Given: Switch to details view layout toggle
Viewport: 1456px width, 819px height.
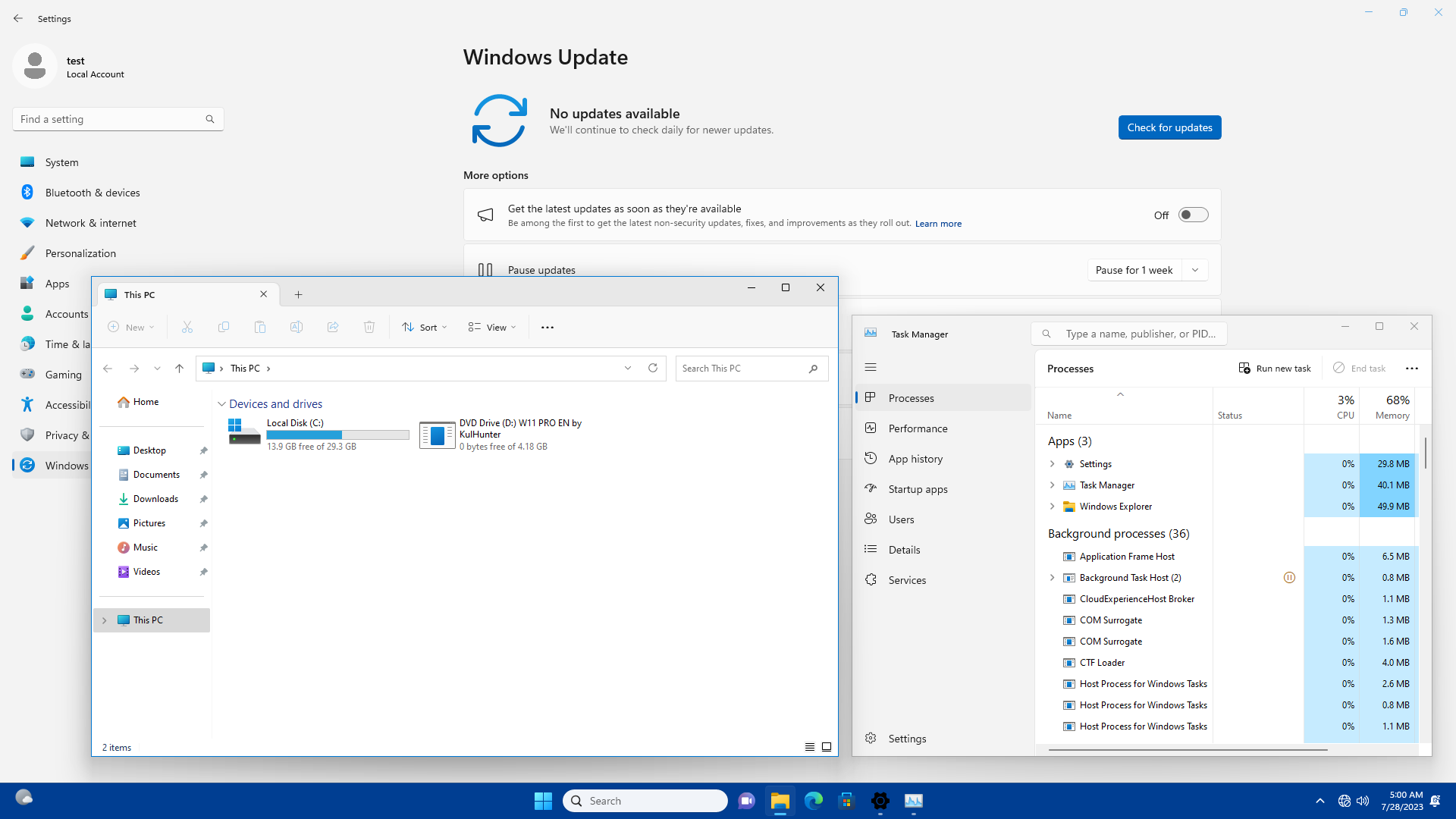Looking at the screenshot, I should pyautogui.click(x=810, y=747).
